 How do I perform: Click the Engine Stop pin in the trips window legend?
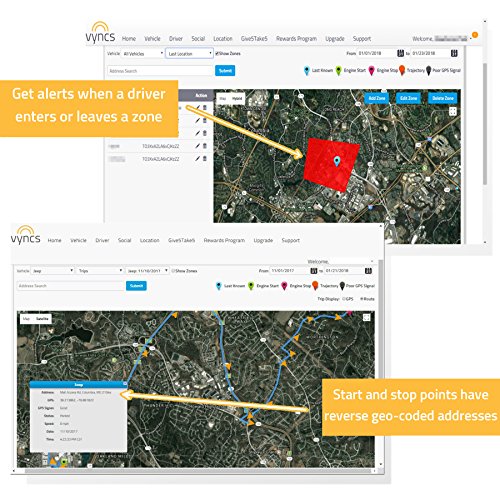284,286
